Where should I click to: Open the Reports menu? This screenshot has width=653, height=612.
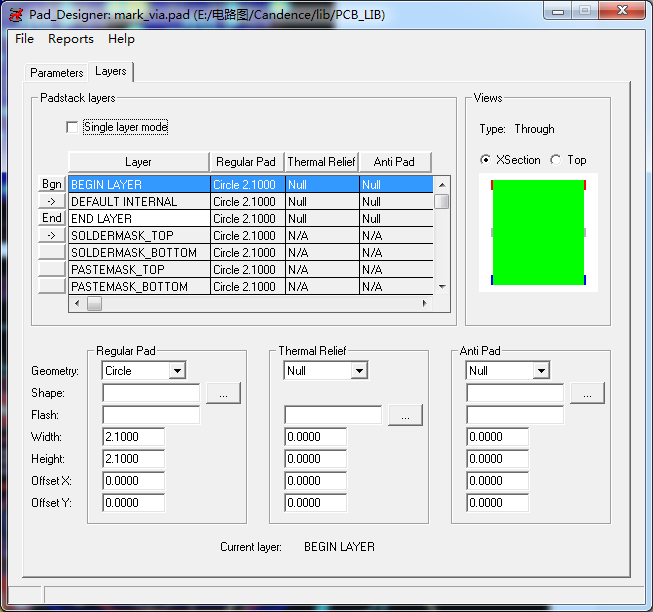71,39
